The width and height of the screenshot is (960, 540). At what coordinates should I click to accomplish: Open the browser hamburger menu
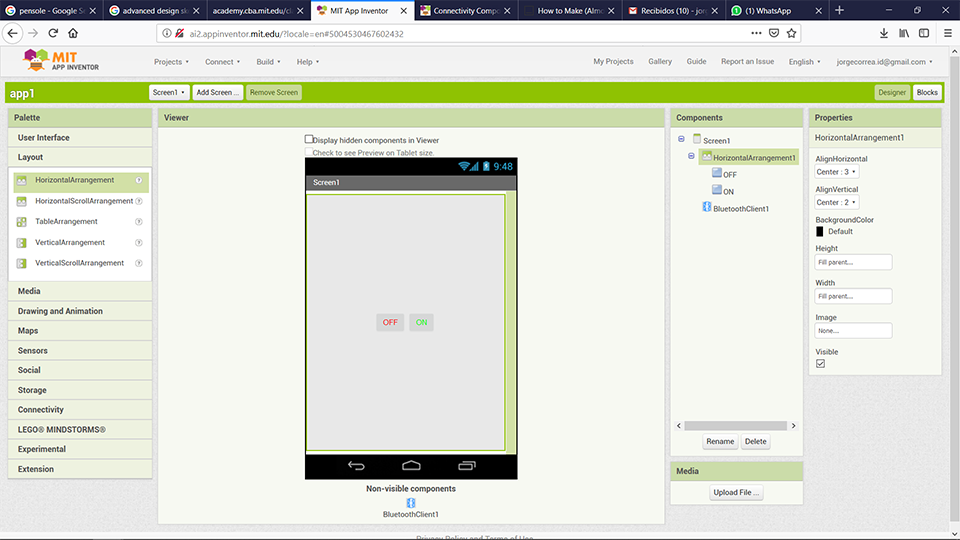tap(947, 33)
